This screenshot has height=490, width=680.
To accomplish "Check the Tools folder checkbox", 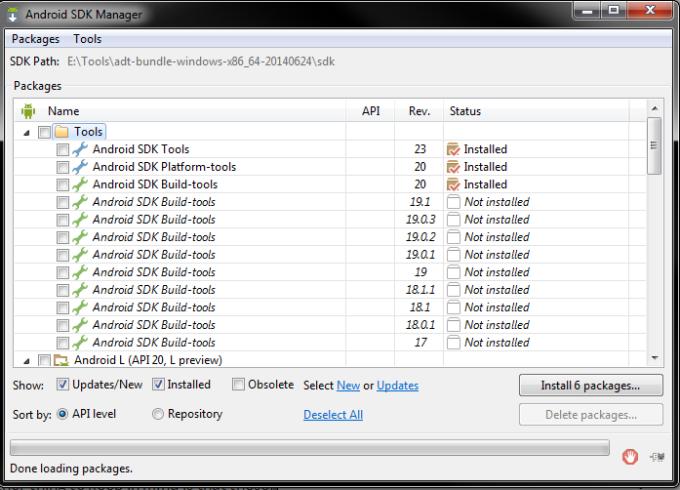I will point(44,132).
